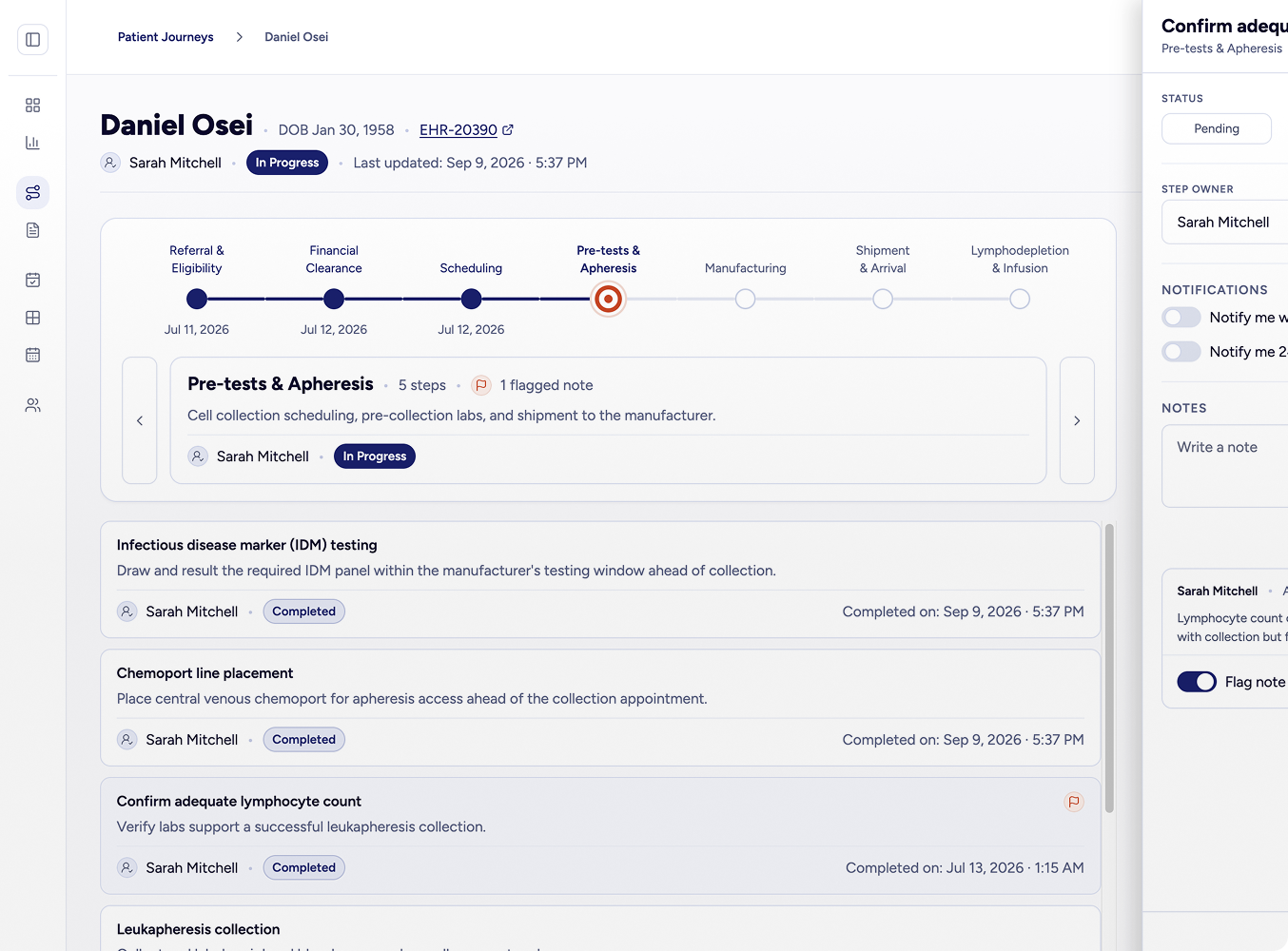The image size is (1288, 951).
Task: Select the patient journeys route icon
Action: pos(32,193)
